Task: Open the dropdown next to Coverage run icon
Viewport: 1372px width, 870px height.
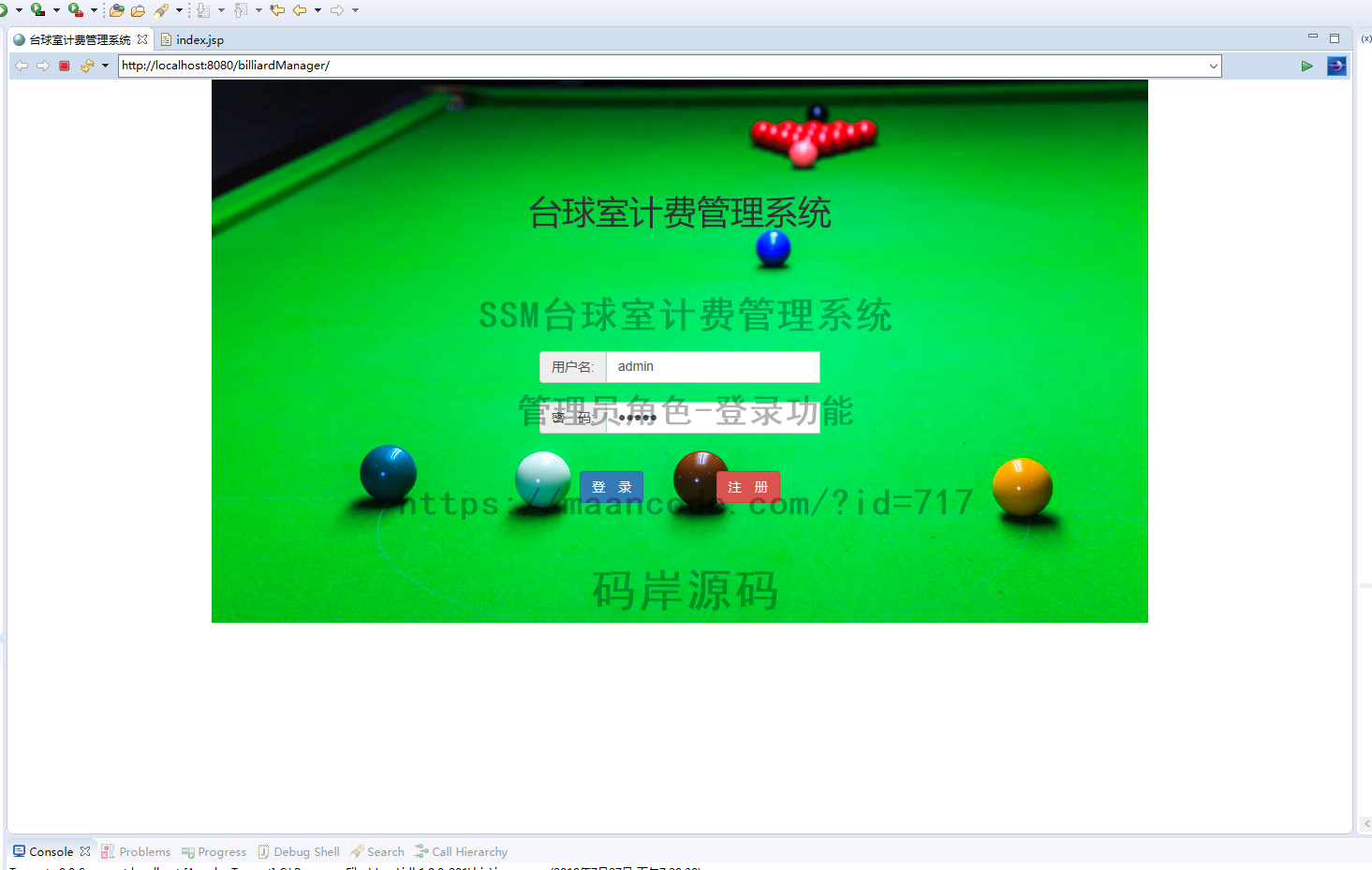Action: coord(56,10)
